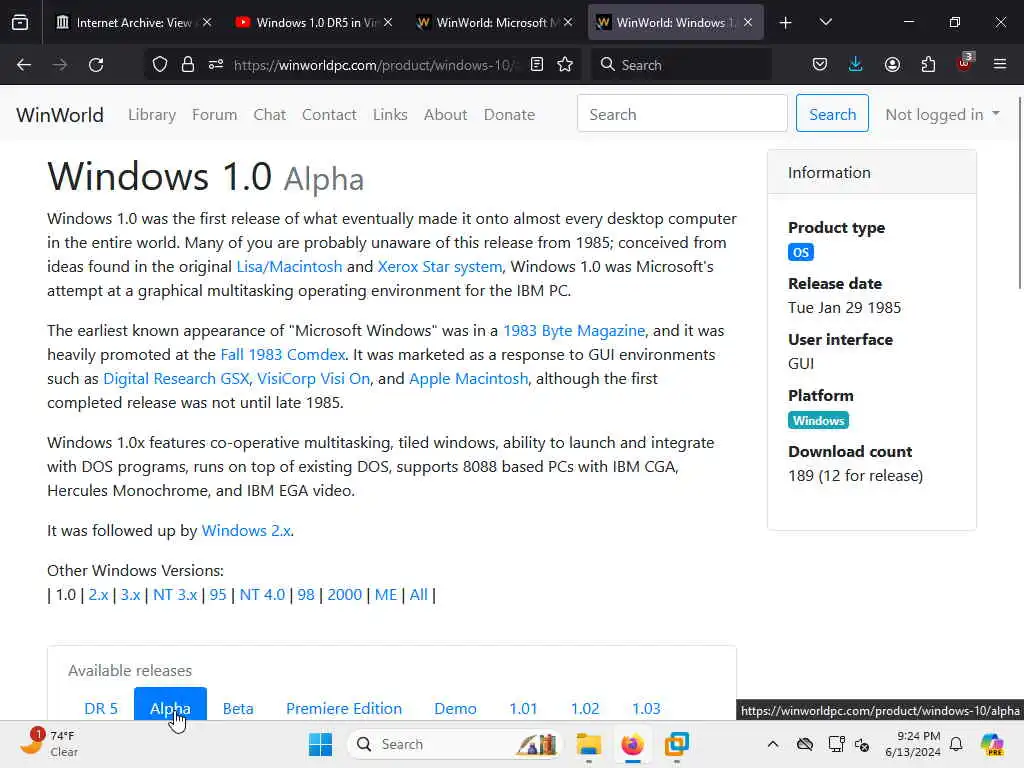Viewport: 1024px width, 768px height.
Task: Expand the list all tabs chevron
Action: point(825,23)
